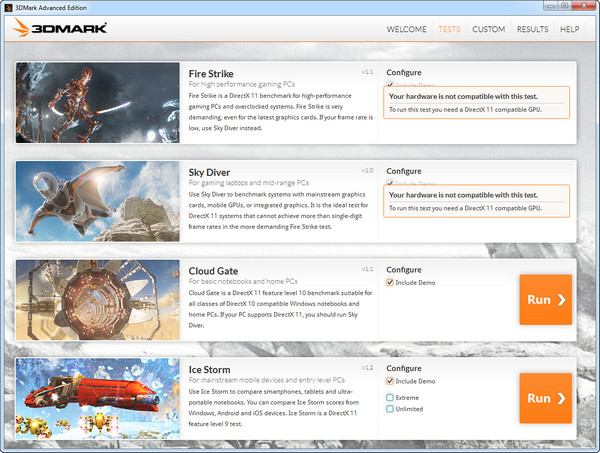Click the 3DMark logo in the header
Viewport: 600px width, 453px height.
pos(60,28)
